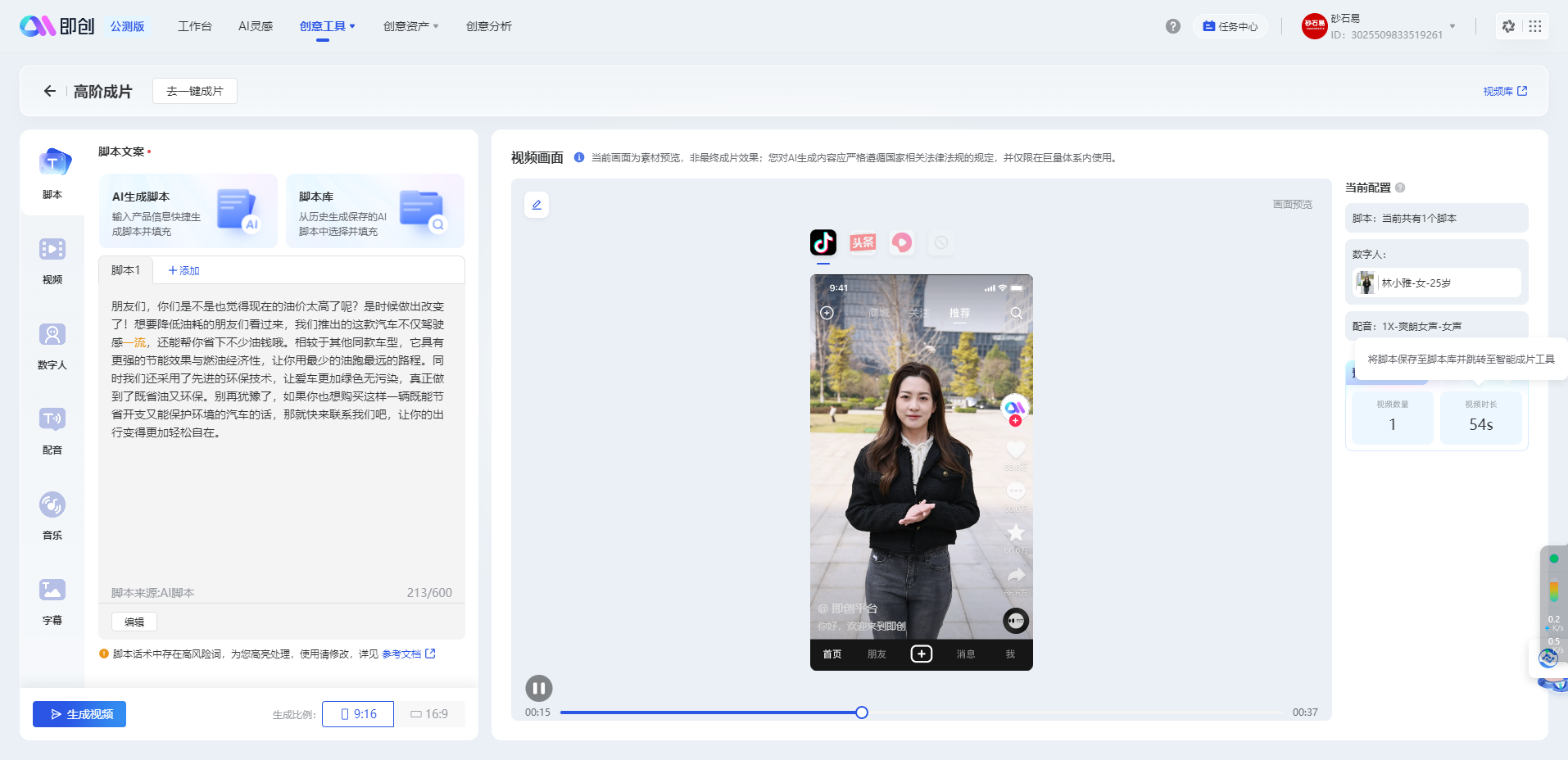Screen dimensions: 1568x760
Task: Open the 工作台 menu item
Action: tap(194, 25)
